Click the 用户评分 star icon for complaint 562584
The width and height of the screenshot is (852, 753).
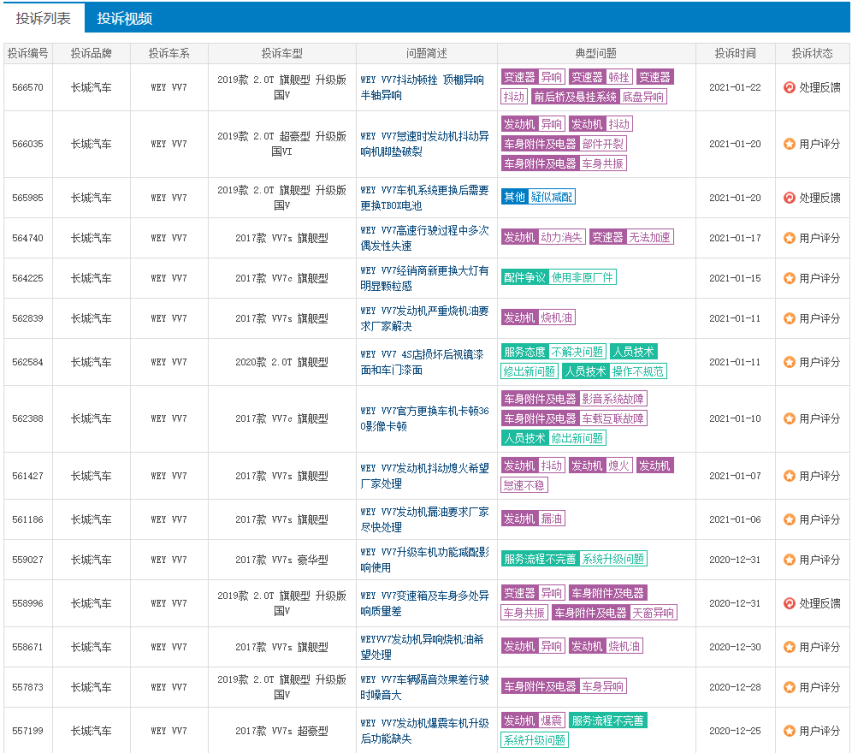click(789, 362)
